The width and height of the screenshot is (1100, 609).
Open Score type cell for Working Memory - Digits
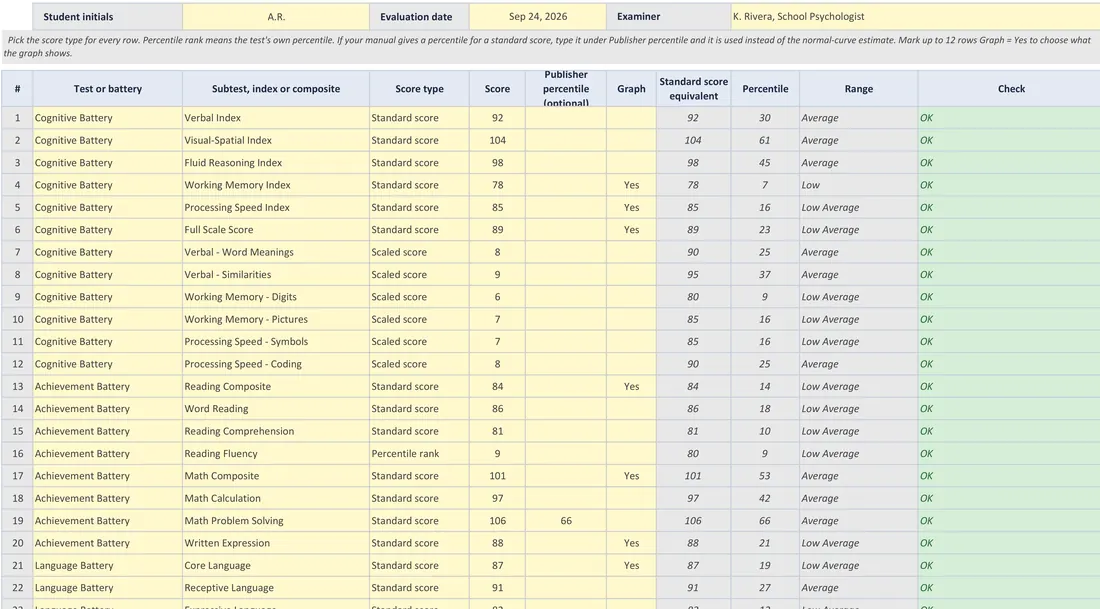[419, 297]
